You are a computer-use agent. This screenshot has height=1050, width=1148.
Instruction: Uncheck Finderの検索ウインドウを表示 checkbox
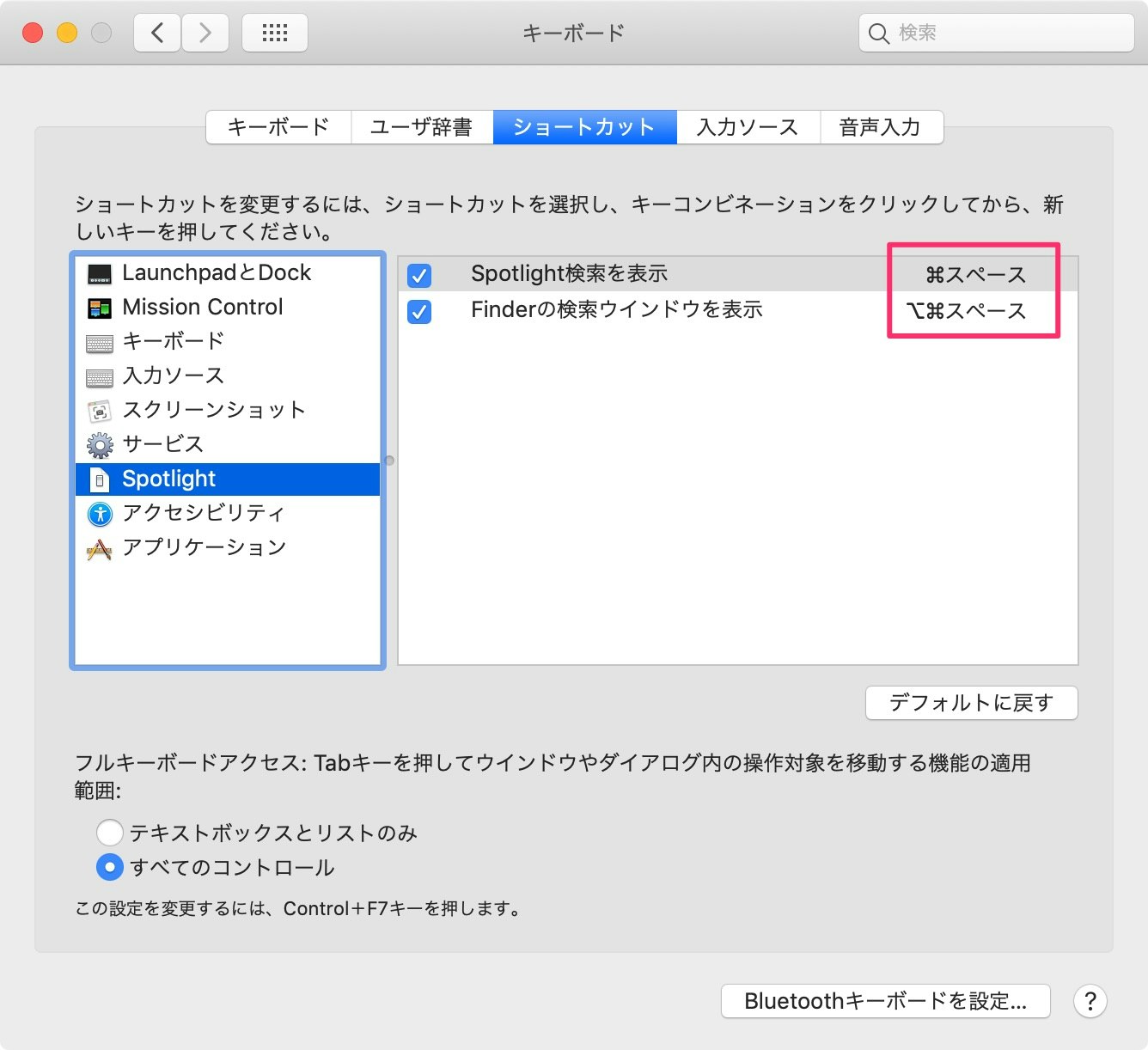tap(419, 311)
